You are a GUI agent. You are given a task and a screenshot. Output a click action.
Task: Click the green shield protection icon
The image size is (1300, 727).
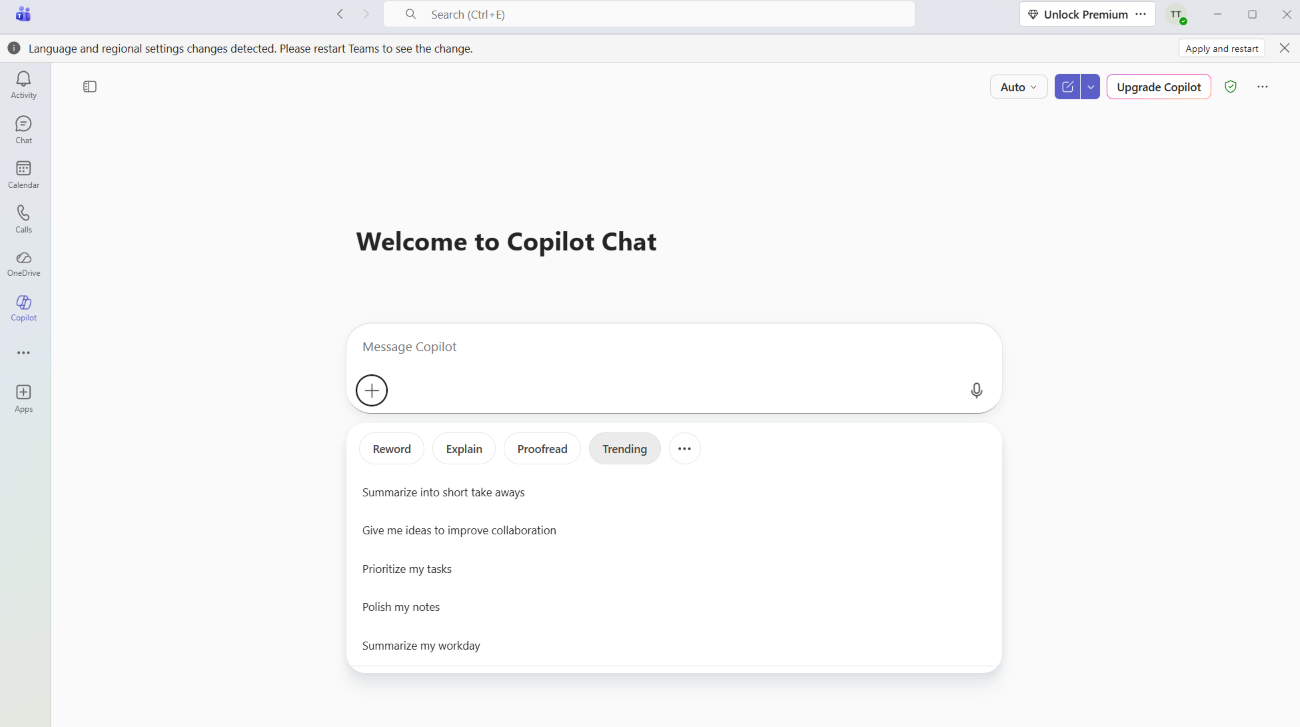pos(1230,87)
